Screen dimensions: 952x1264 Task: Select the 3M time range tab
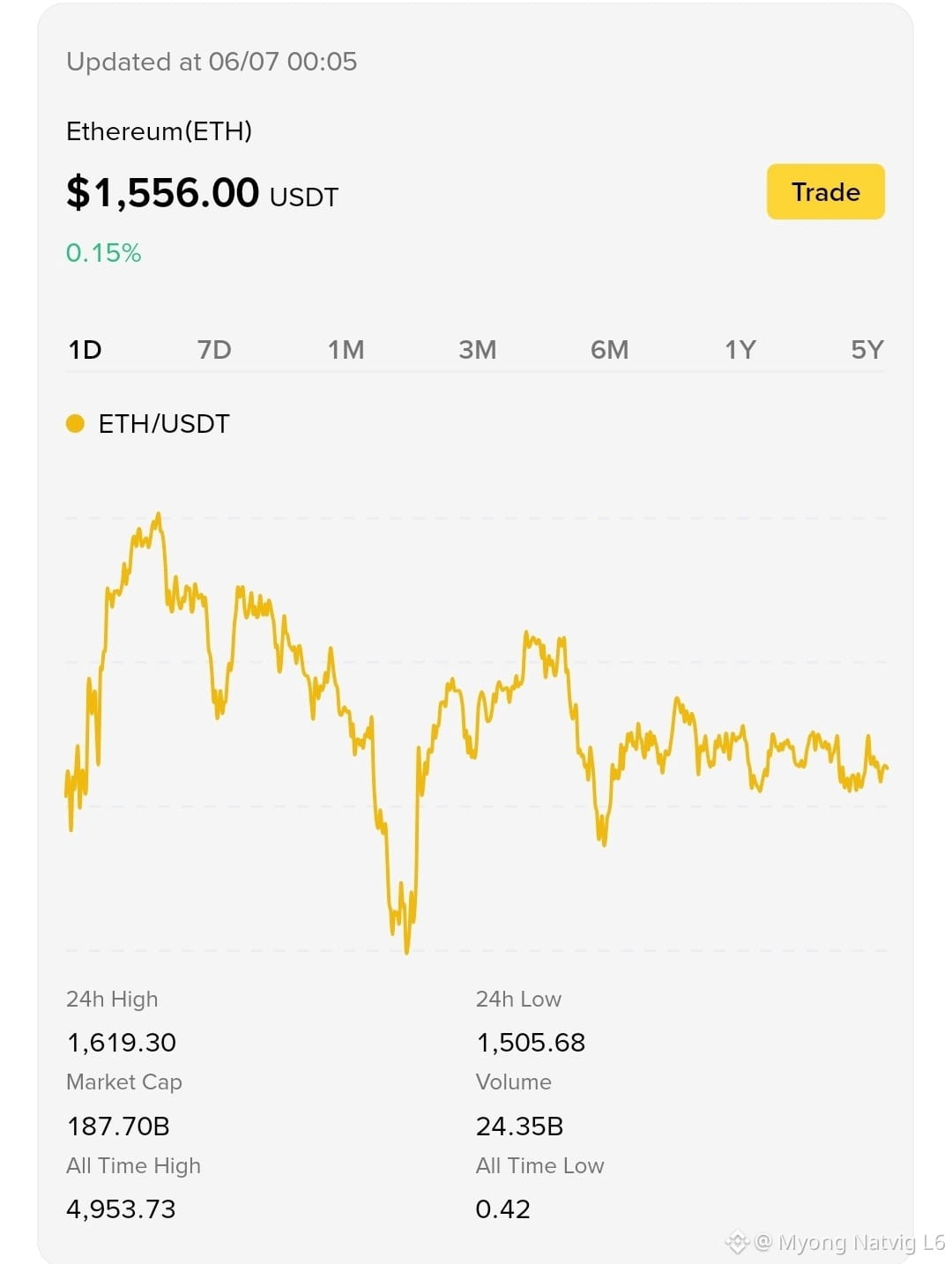[478, 350]
